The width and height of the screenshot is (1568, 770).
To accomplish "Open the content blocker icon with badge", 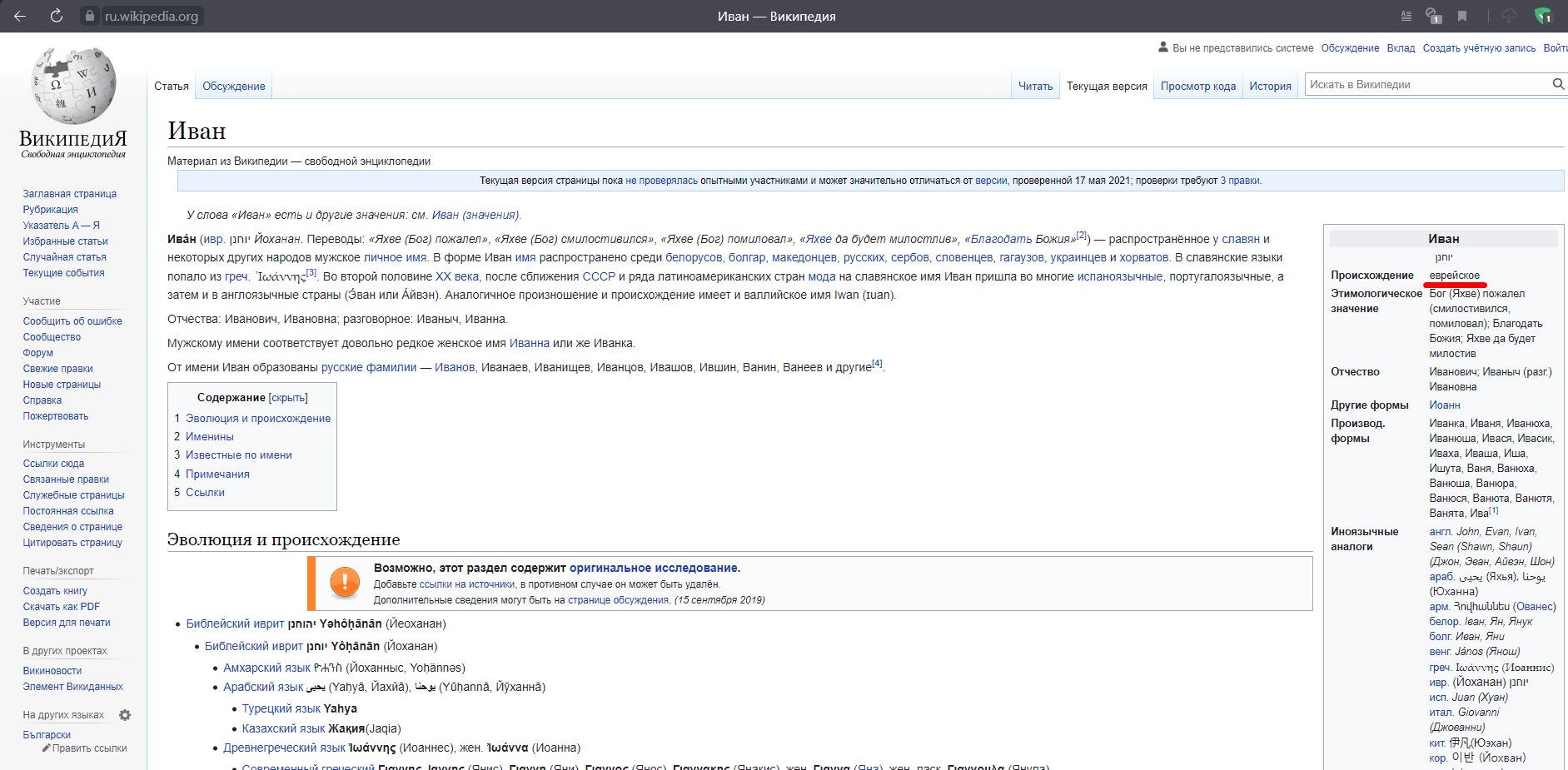I will [1434, 16].
